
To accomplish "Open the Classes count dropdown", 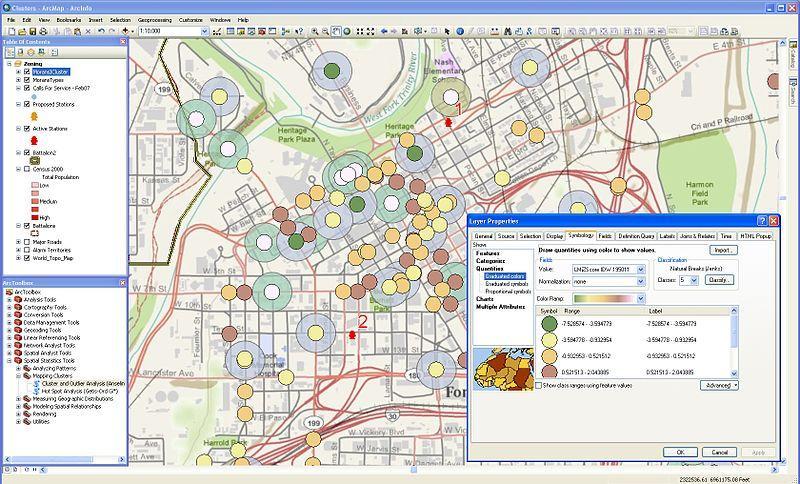I will pos(694,280).
